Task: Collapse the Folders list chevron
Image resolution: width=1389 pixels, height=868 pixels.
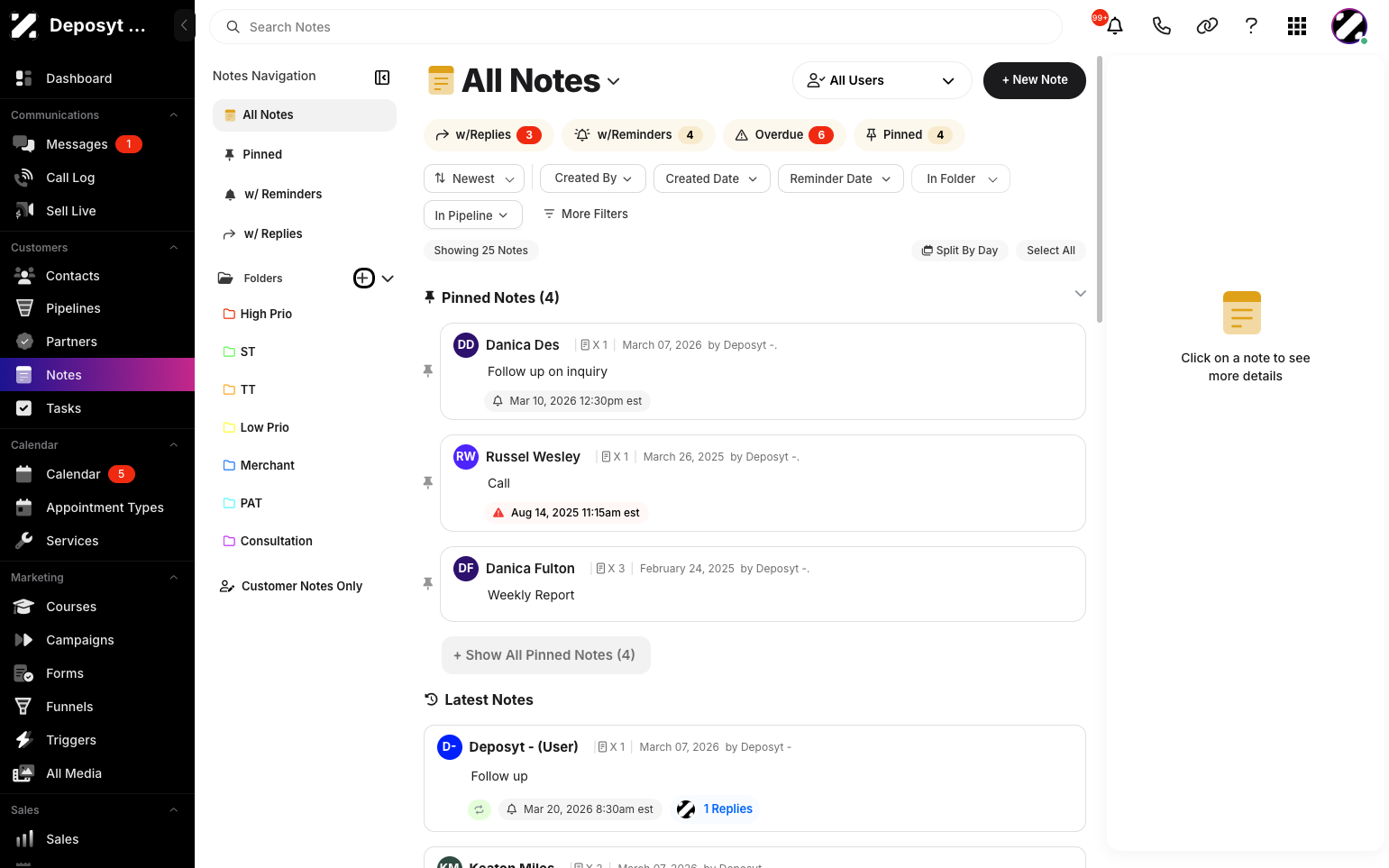Action: tap(388, 279)
